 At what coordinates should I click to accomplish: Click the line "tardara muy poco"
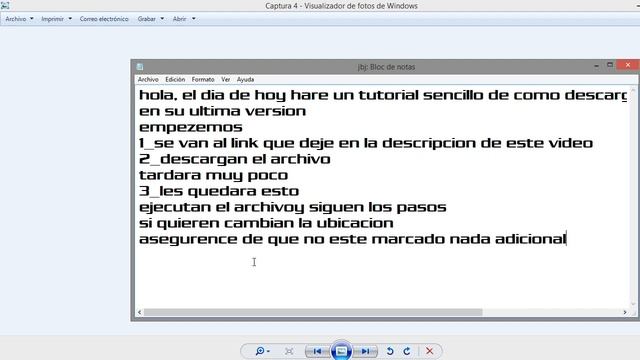pos(213,176)
